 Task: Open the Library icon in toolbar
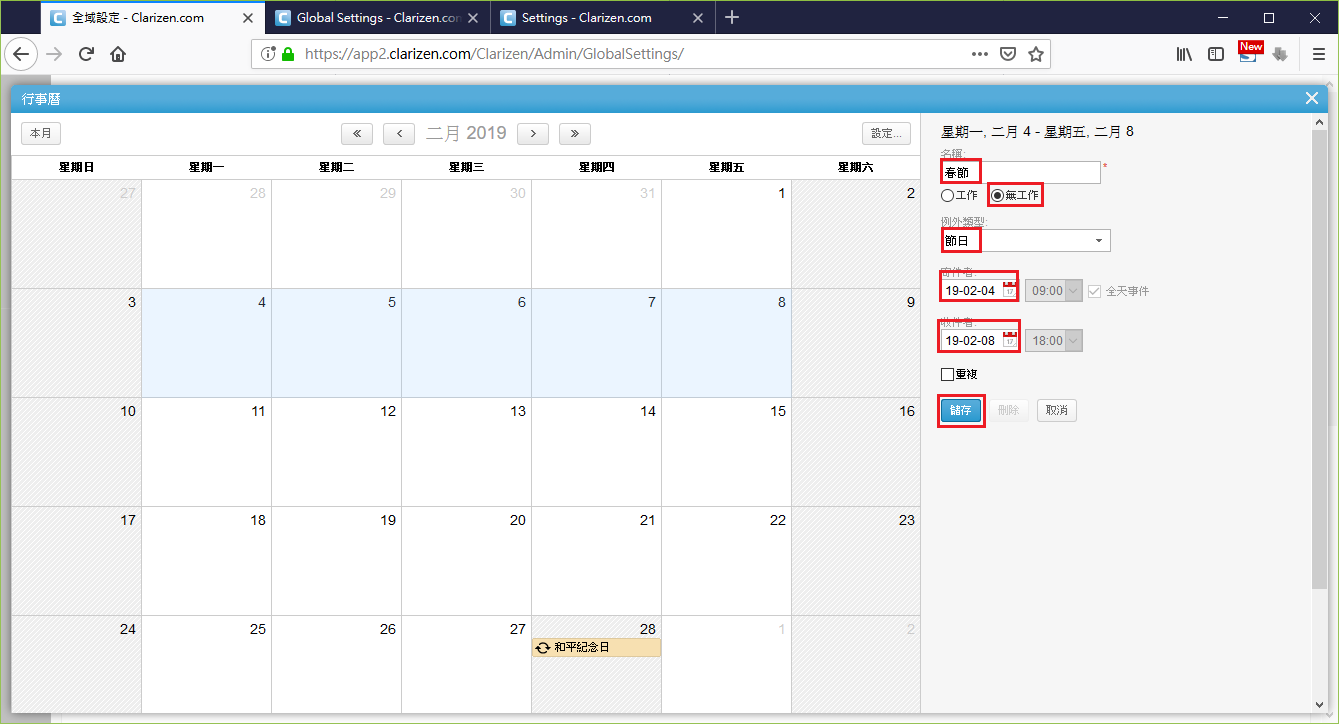[1184, 54]
